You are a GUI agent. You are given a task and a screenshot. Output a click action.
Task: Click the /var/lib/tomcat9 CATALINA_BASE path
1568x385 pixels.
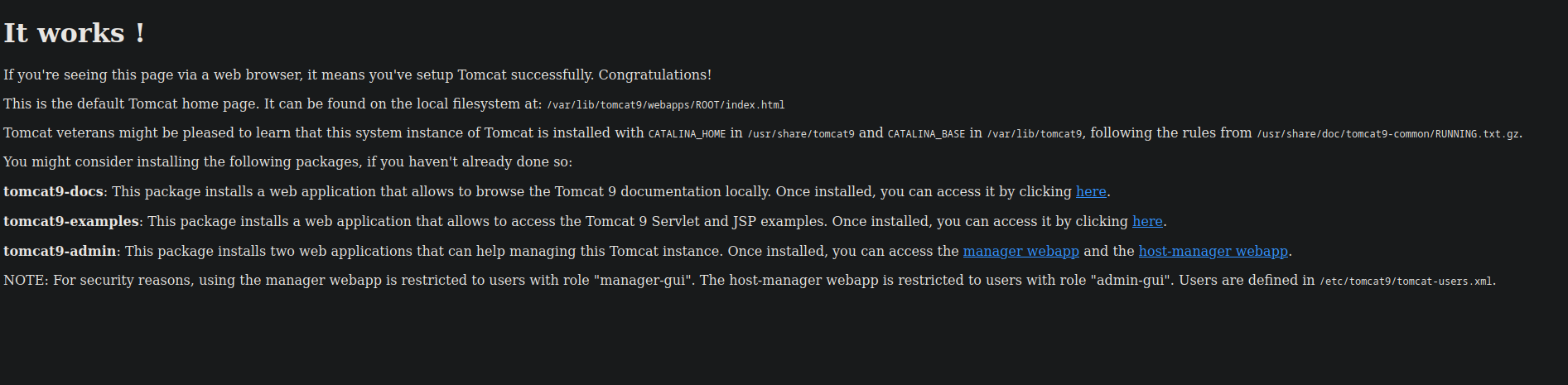pos(1035,134)
